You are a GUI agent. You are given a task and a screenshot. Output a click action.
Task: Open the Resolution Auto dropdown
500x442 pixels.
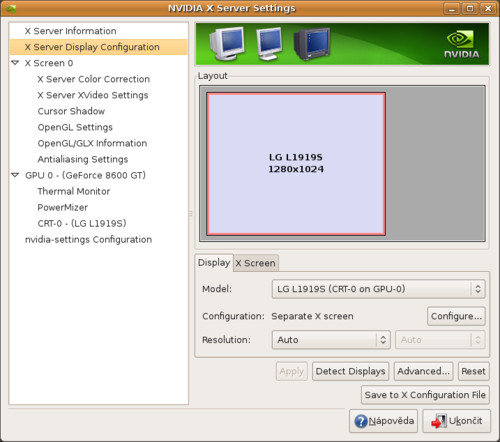(331, 340)
